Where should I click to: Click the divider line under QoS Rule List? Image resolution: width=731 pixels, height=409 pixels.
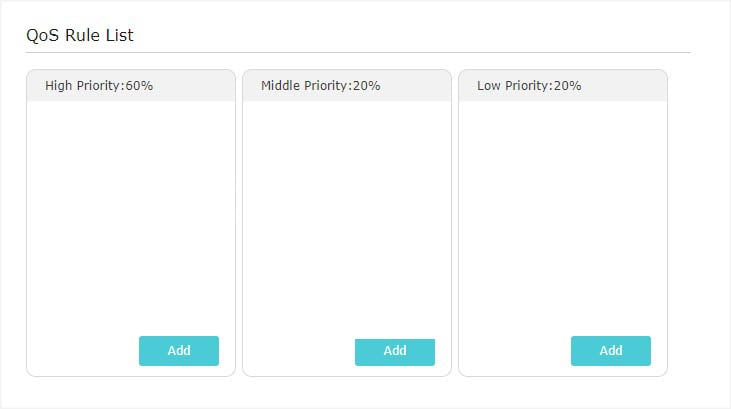(x=358, y=53)
